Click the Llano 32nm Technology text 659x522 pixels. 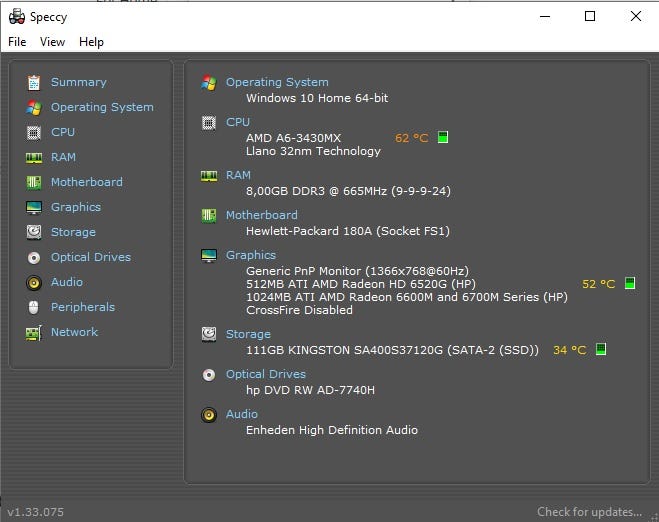[x=313, y=151]
